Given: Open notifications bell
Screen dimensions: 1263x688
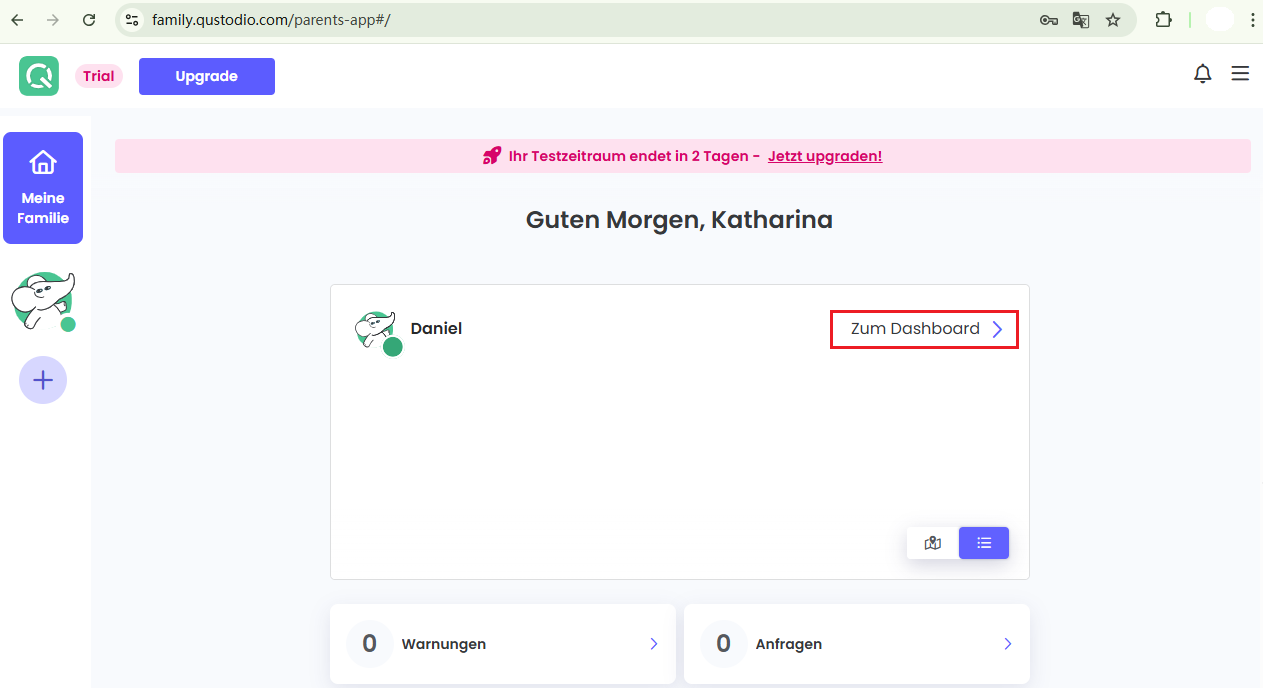Looking at the screenshot, I should click(x=1203, y=74).
